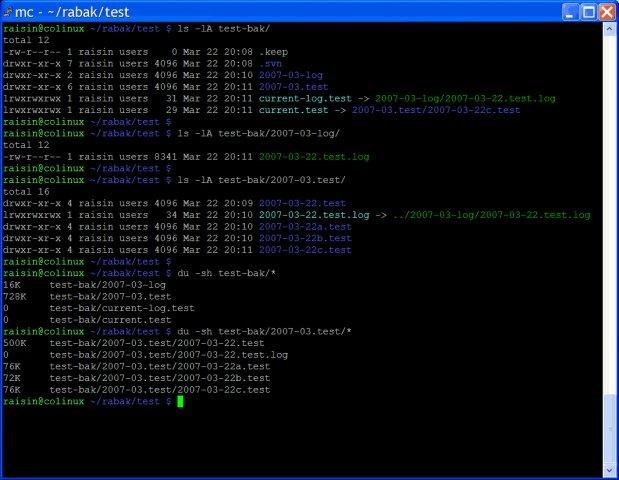Close the mc terminal window
The height and width of the screenshot is (480, 619).
point(606,11)
